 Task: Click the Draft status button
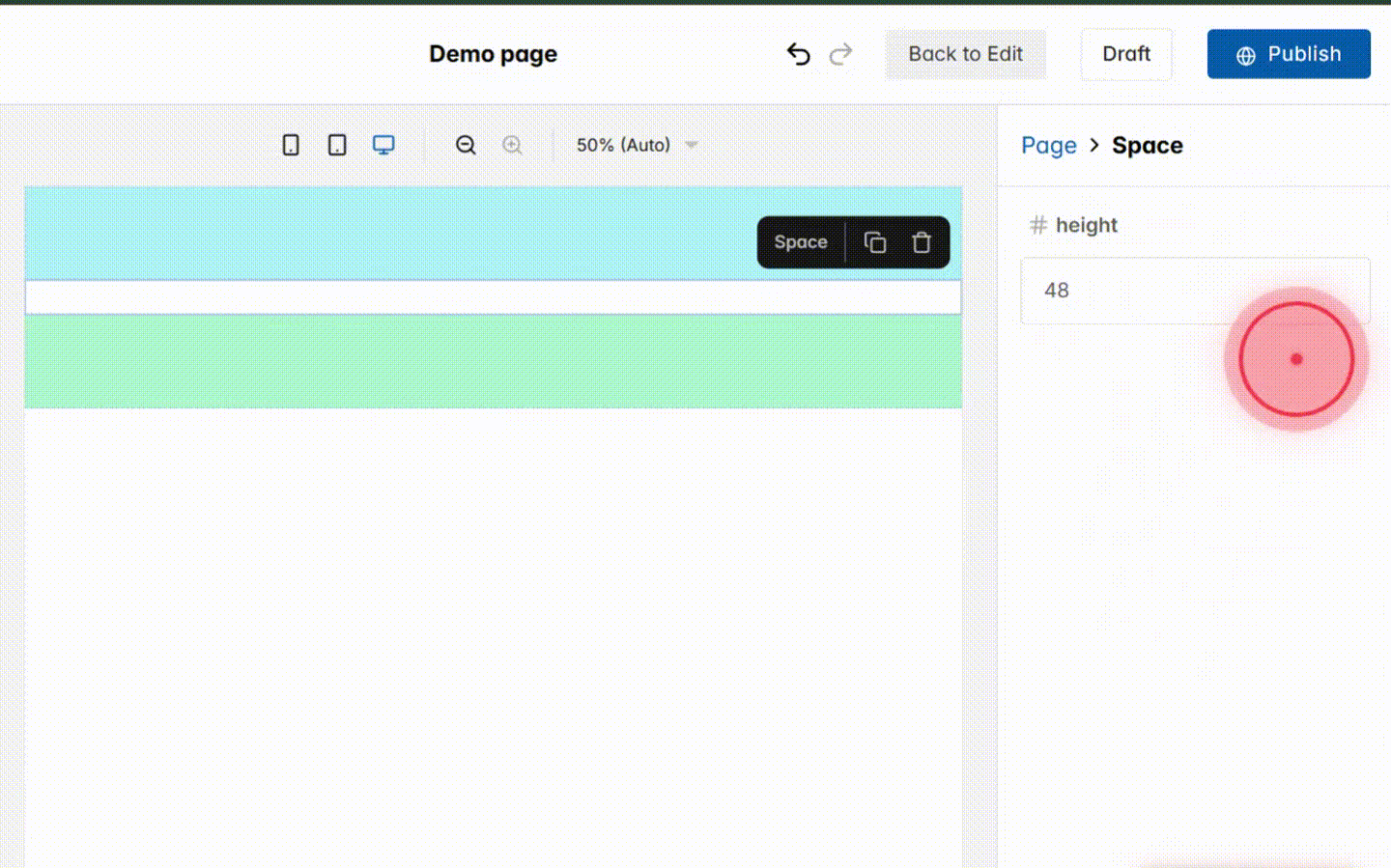(1126, 54)
